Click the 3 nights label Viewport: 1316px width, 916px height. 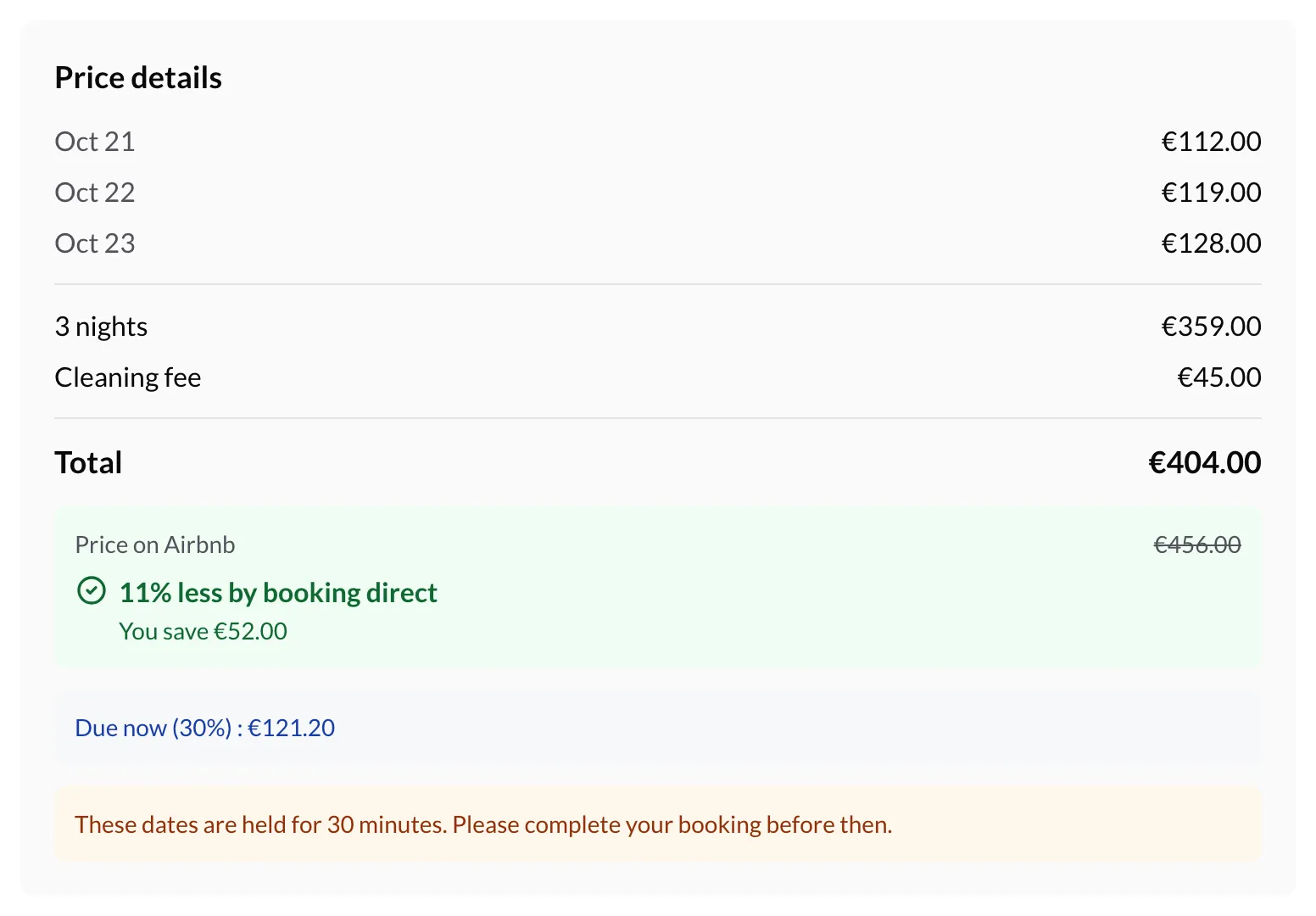pos(101,327)
